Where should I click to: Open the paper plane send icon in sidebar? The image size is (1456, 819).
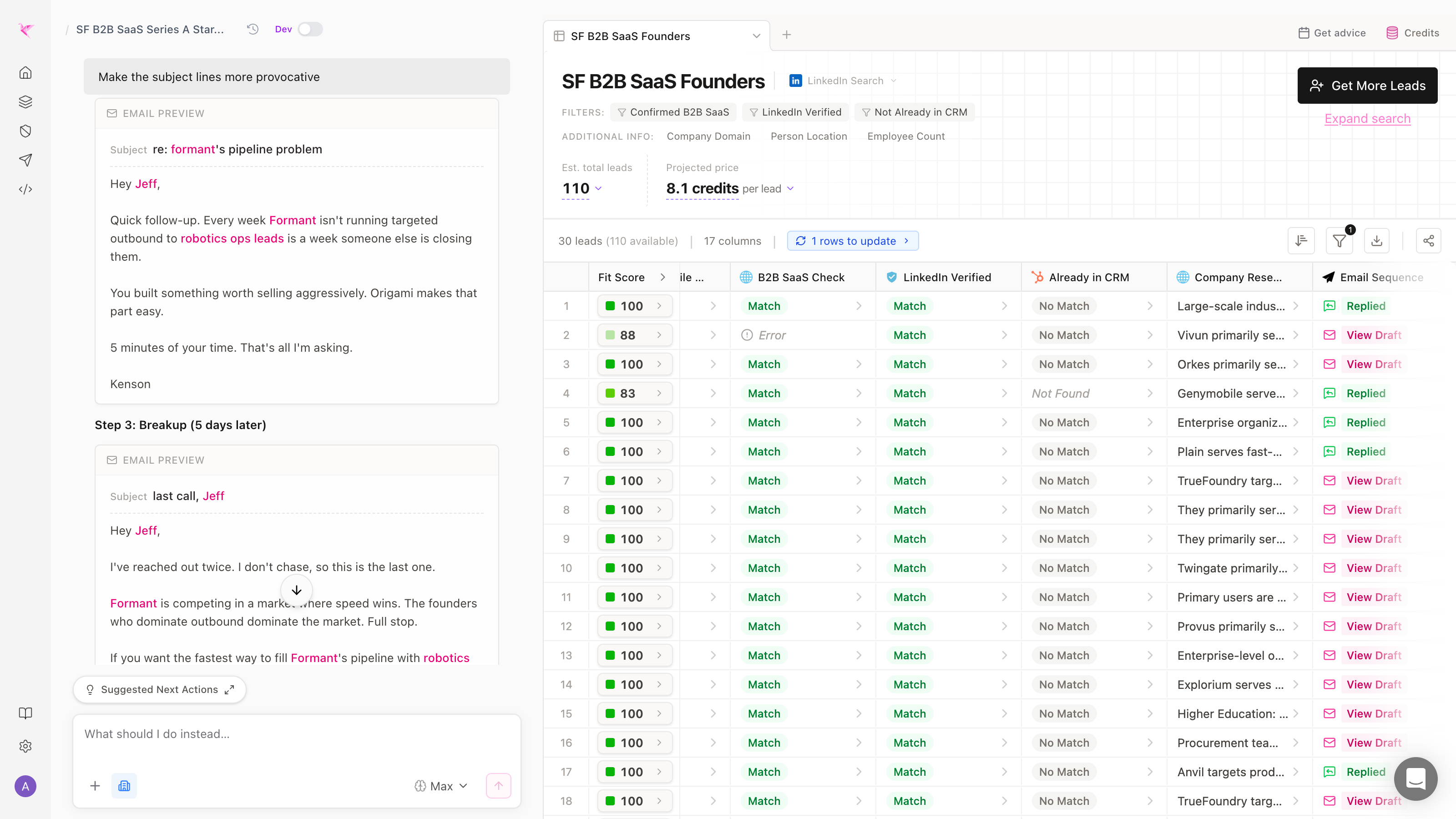(25, 160)
